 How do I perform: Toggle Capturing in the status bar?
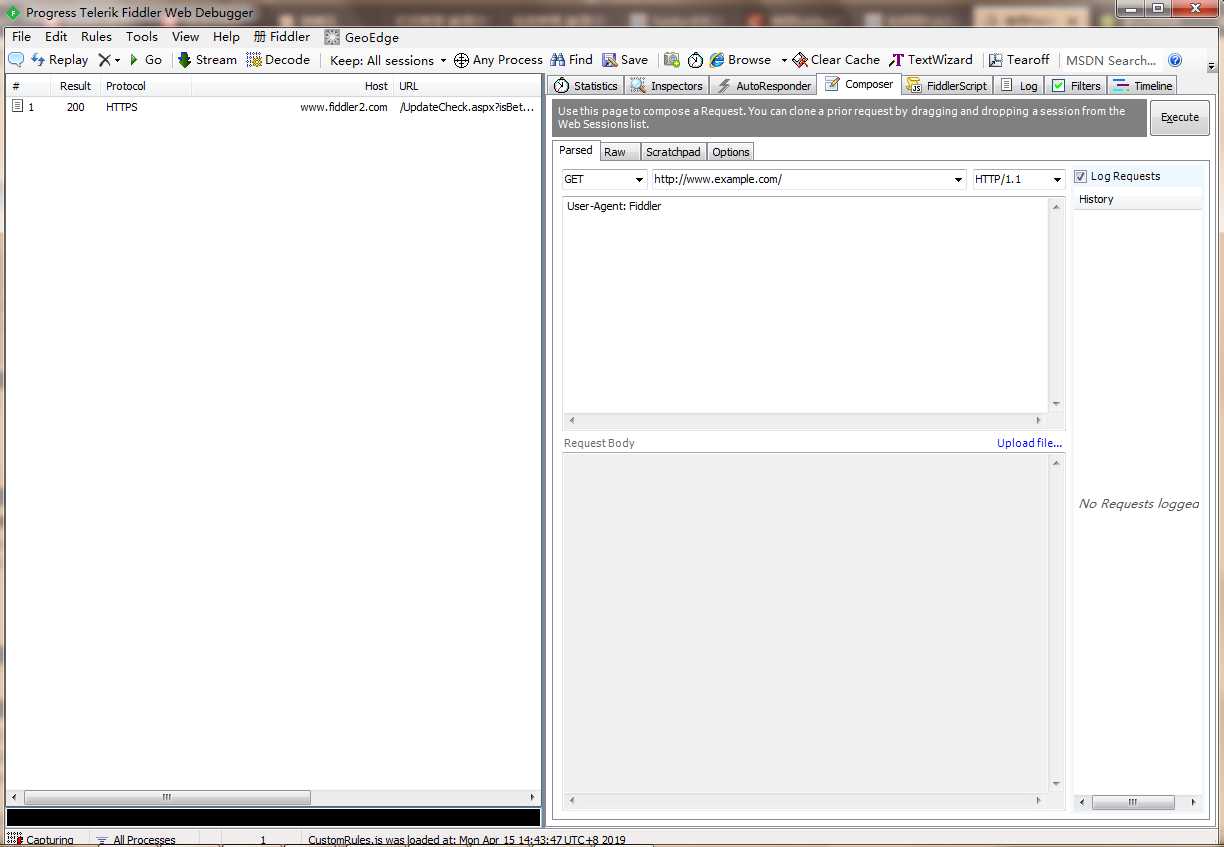pyautogui.click(x=41, y=840)
